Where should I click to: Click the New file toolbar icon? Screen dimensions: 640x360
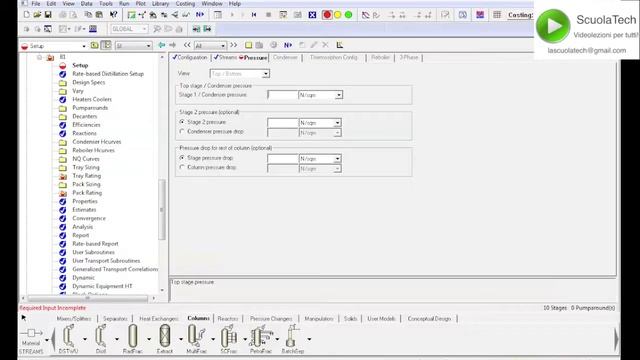pyautogui.click(x=27, y=15)
